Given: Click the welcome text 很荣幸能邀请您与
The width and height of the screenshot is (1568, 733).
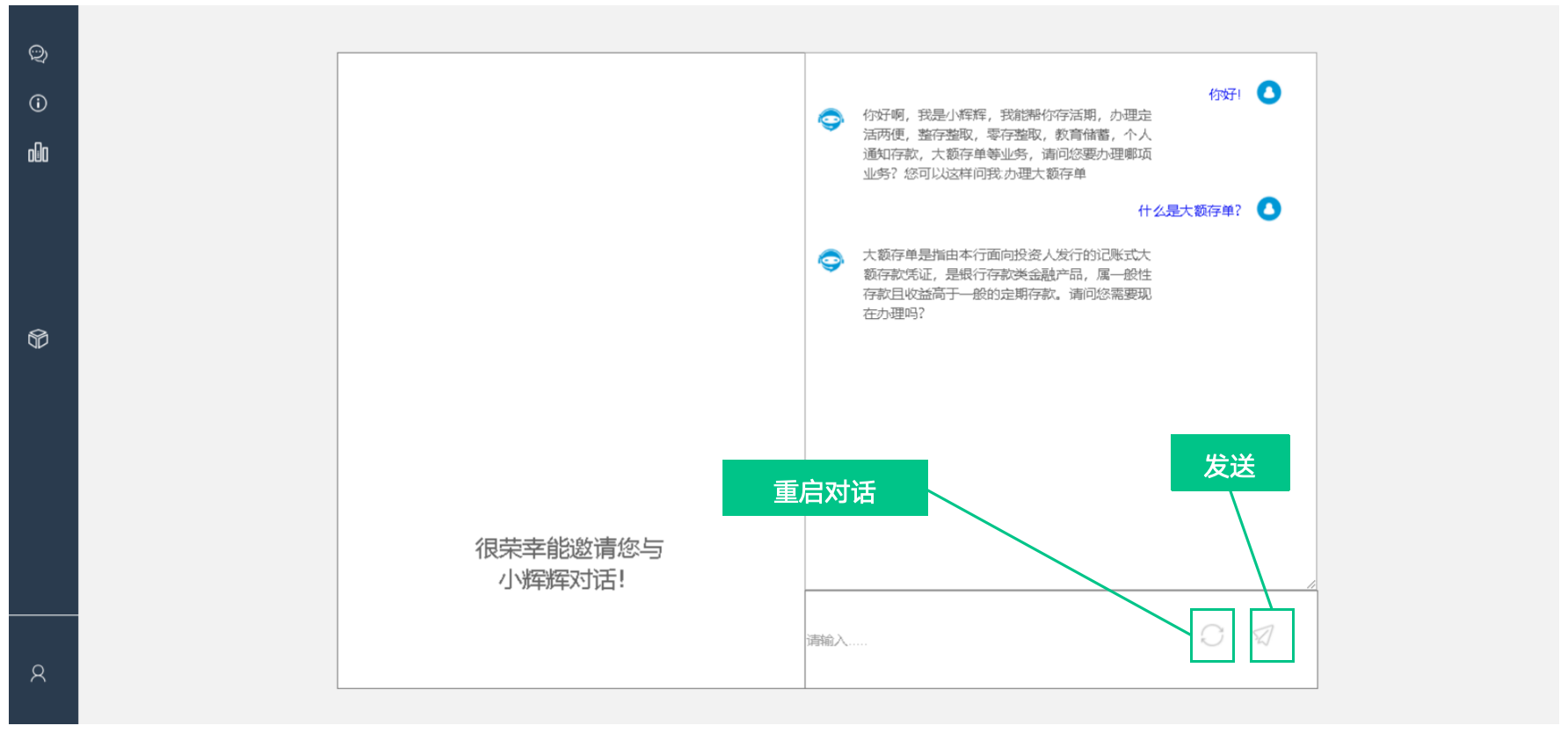Looking at the screenshot, I should click(x=569, y=548).
